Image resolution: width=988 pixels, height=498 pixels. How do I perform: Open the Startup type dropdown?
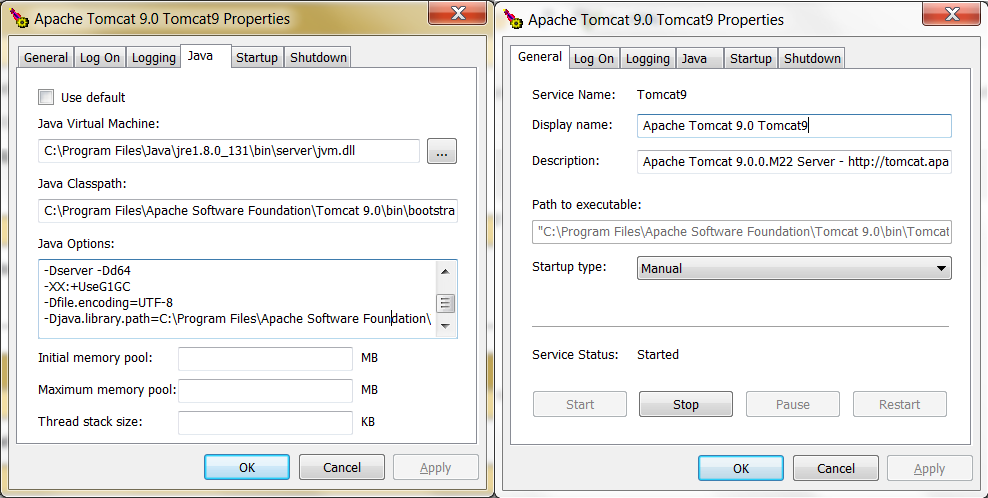pyautogui.click(x=794, y=268)
